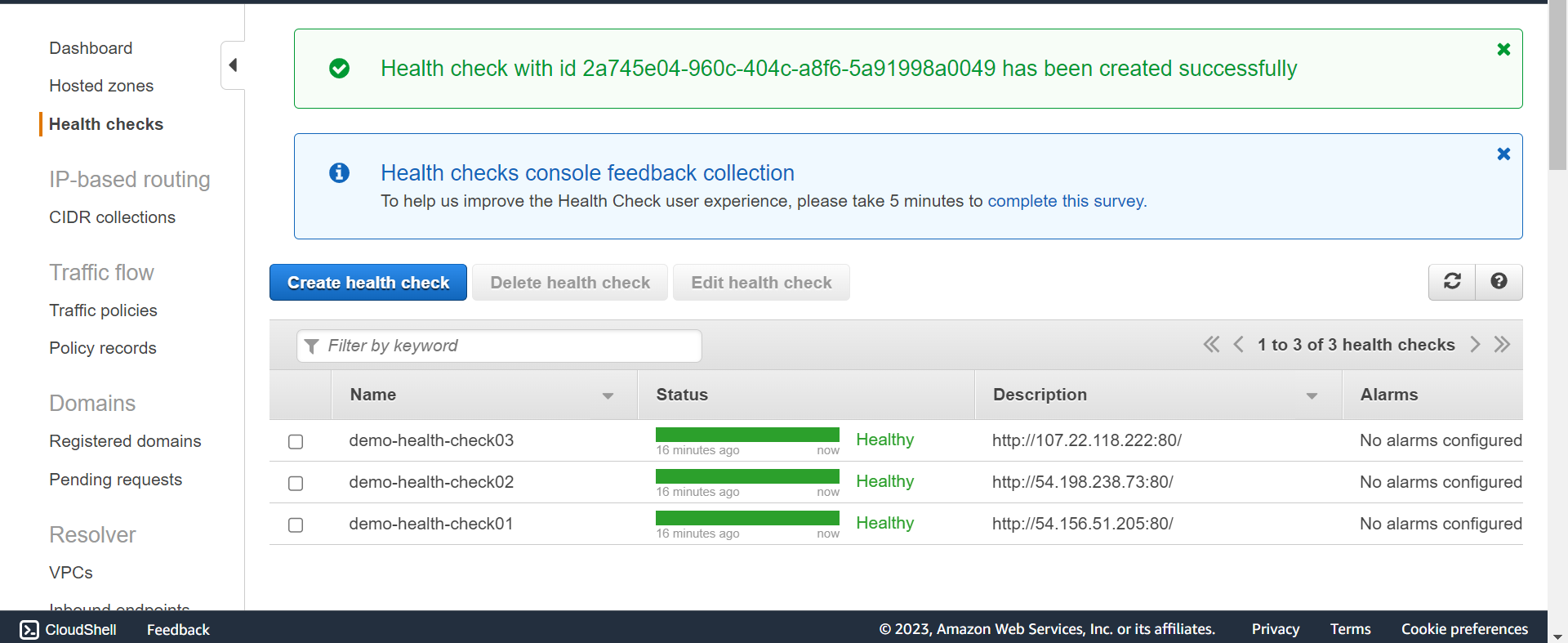
Task: Select checkbox for demo-health-check03
Action: (296, 442)
